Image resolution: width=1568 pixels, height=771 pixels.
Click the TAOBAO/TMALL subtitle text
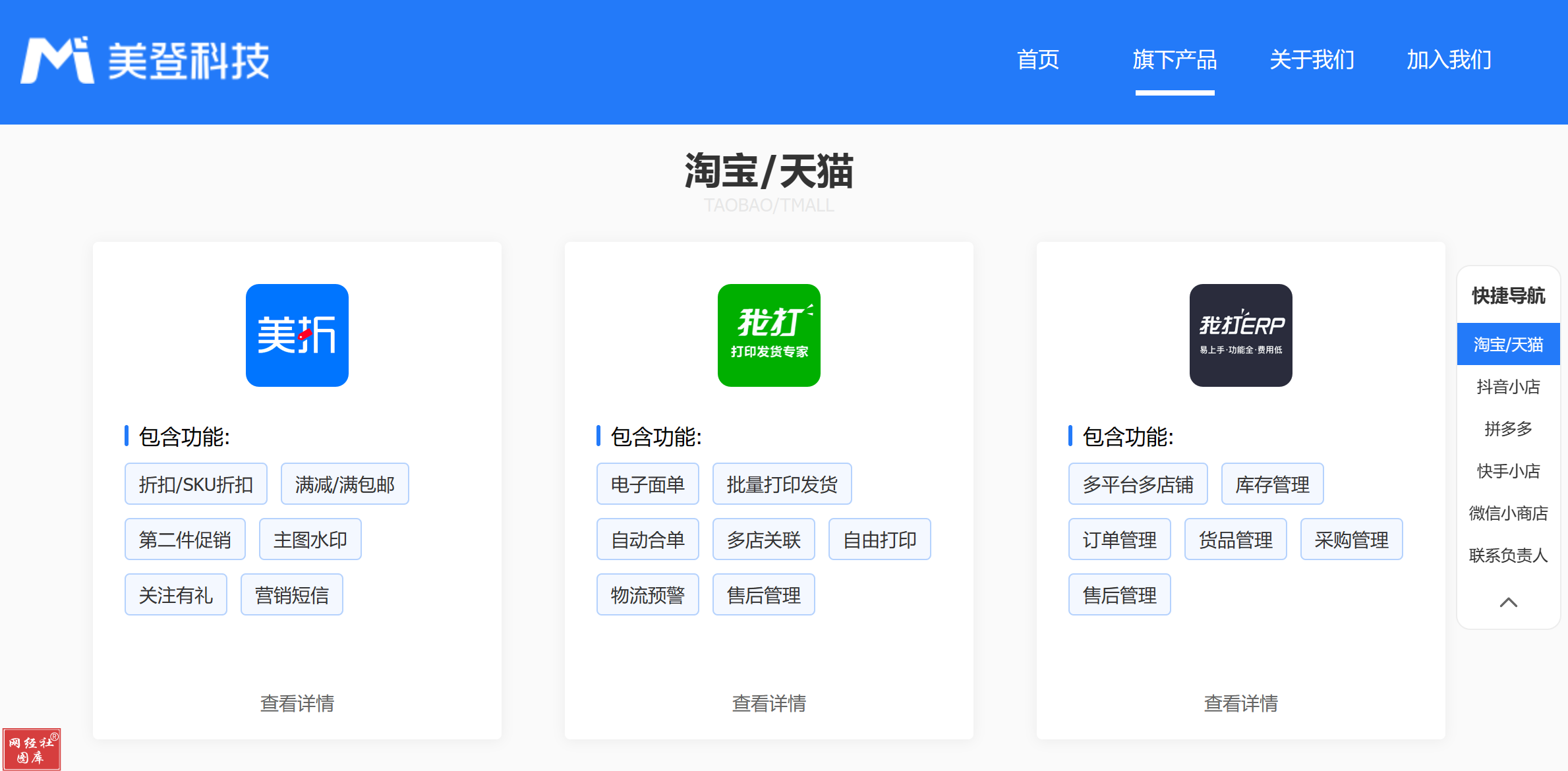[x=769, y=206]
